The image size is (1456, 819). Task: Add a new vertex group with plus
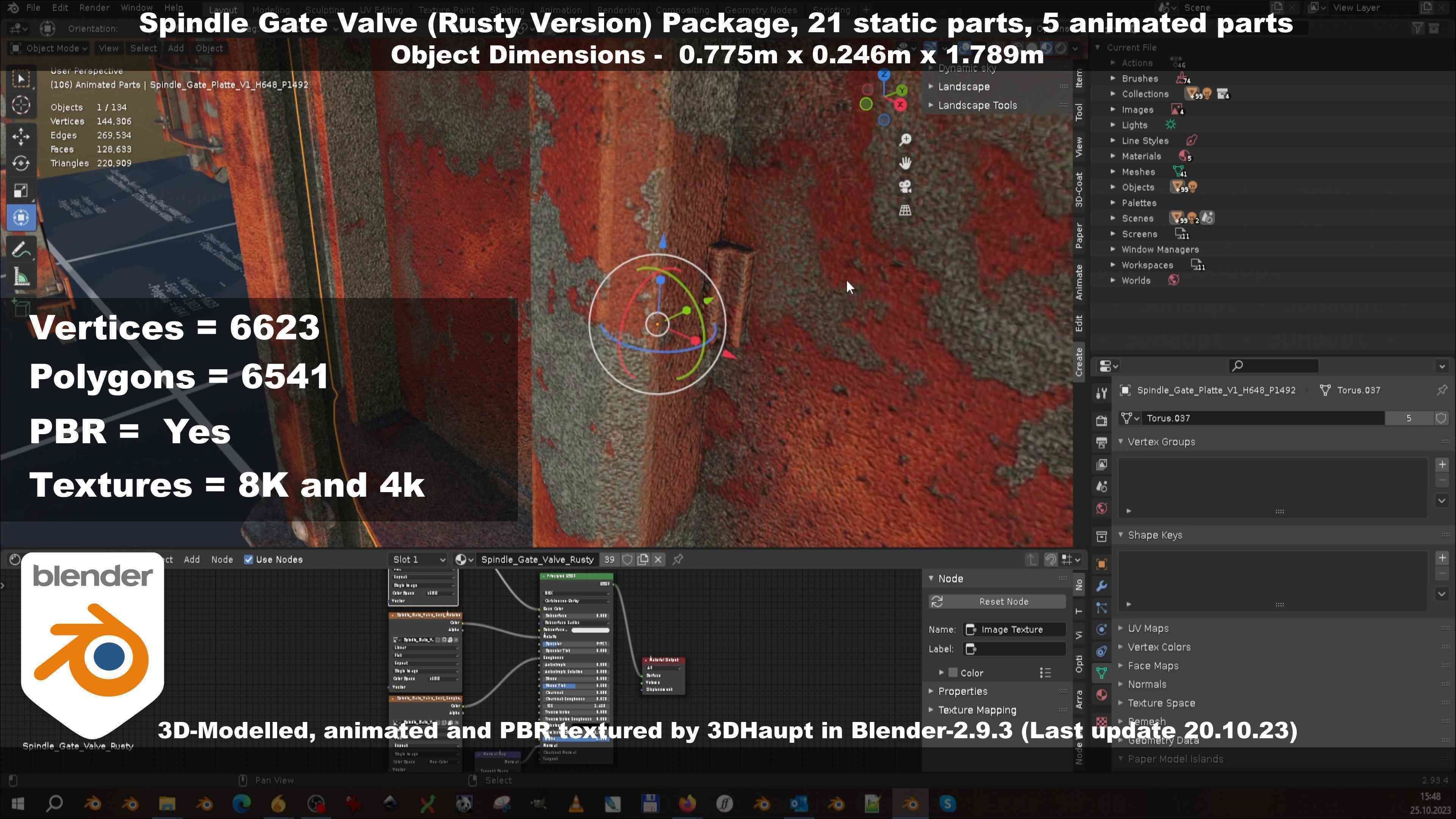tap(1442, 464)
